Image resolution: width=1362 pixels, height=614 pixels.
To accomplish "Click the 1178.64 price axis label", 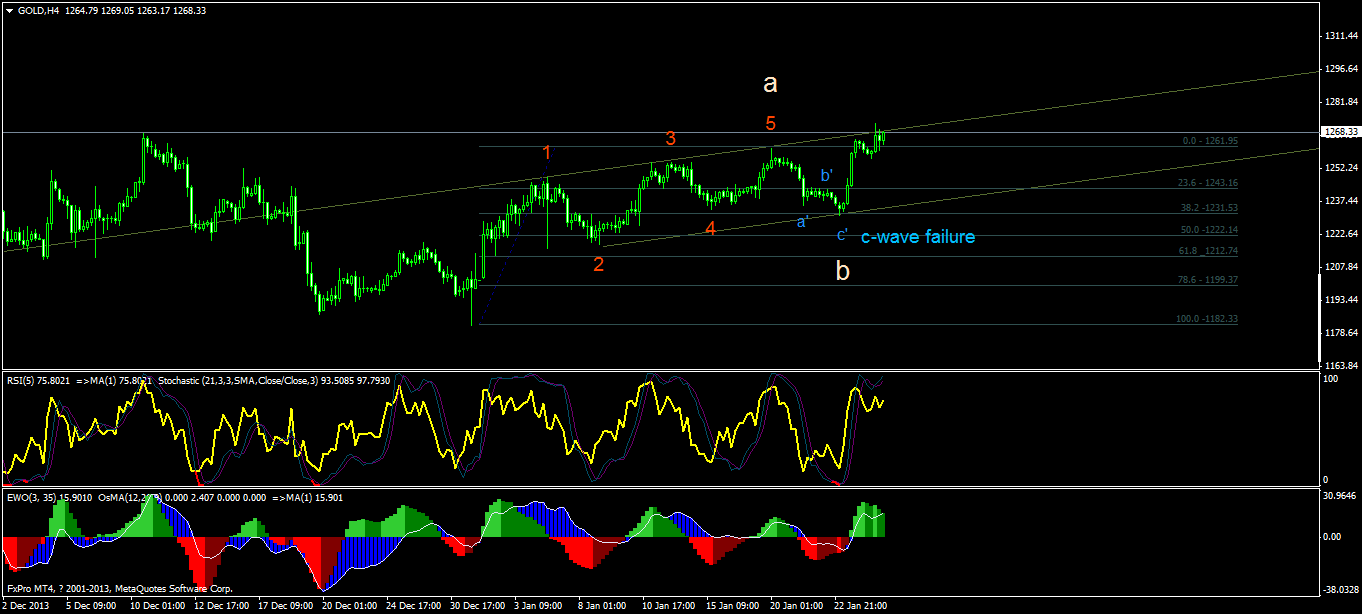I will coord(1340,333).
